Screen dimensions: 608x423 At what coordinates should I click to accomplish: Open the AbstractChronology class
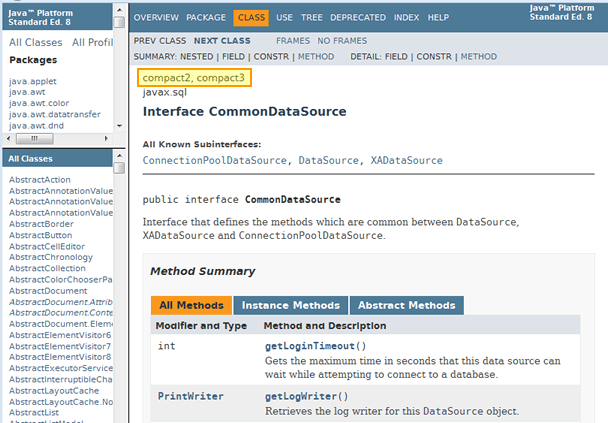(x=51, y=257)
